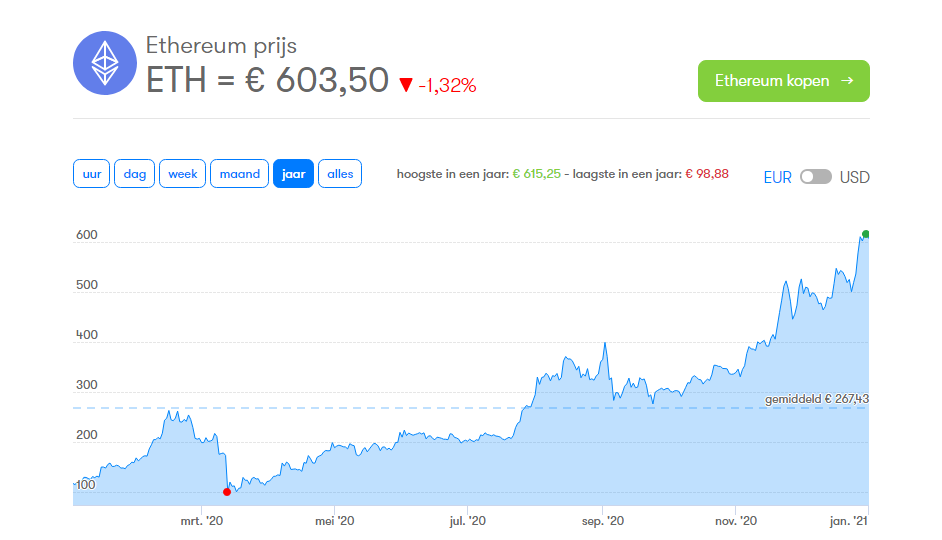This screenshot has width=942, height=540.
Task: Toggle the EUR/USD currency switch
Action: tap(816, 177)
